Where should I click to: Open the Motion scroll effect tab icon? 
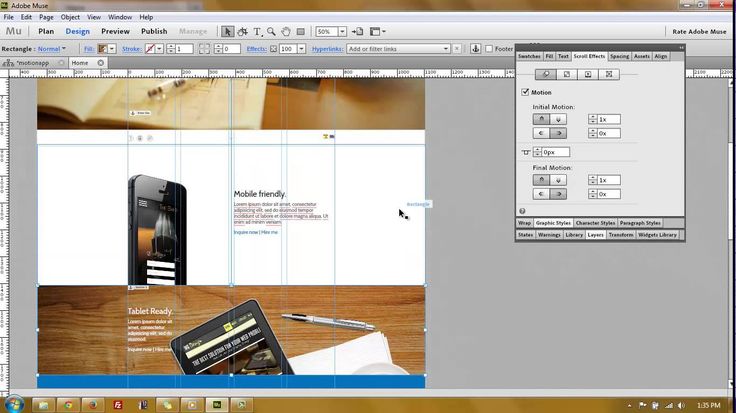(546, 74)
